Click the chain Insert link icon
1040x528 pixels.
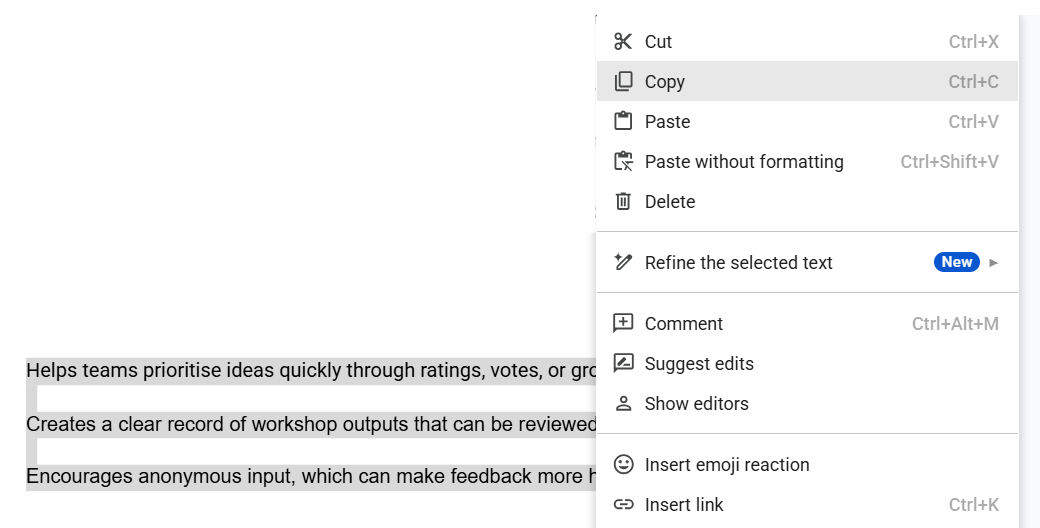(x=623, y=505)
